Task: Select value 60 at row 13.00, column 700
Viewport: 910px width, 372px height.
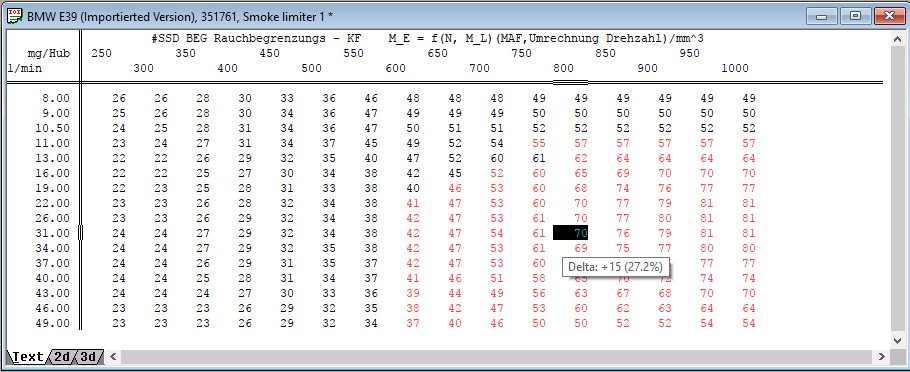Action: [x=497, y=158]
